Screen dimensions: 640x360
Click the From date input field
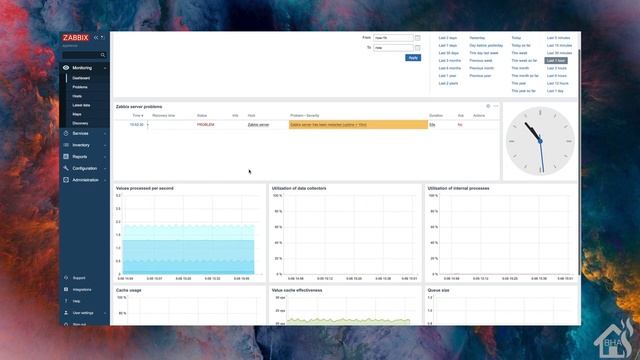pos(393,38)
